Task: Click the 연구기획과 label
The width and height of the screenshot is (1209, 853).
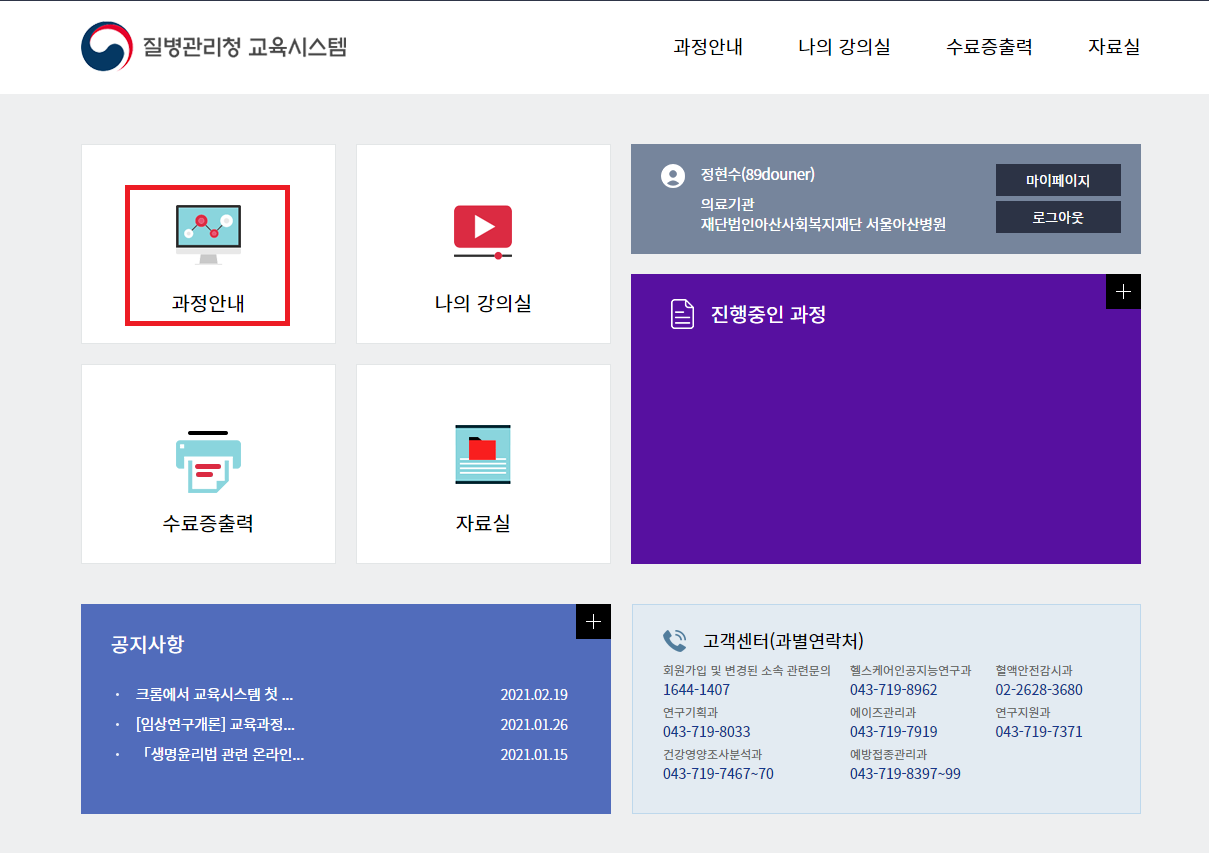Action: (x=690, y=713)
